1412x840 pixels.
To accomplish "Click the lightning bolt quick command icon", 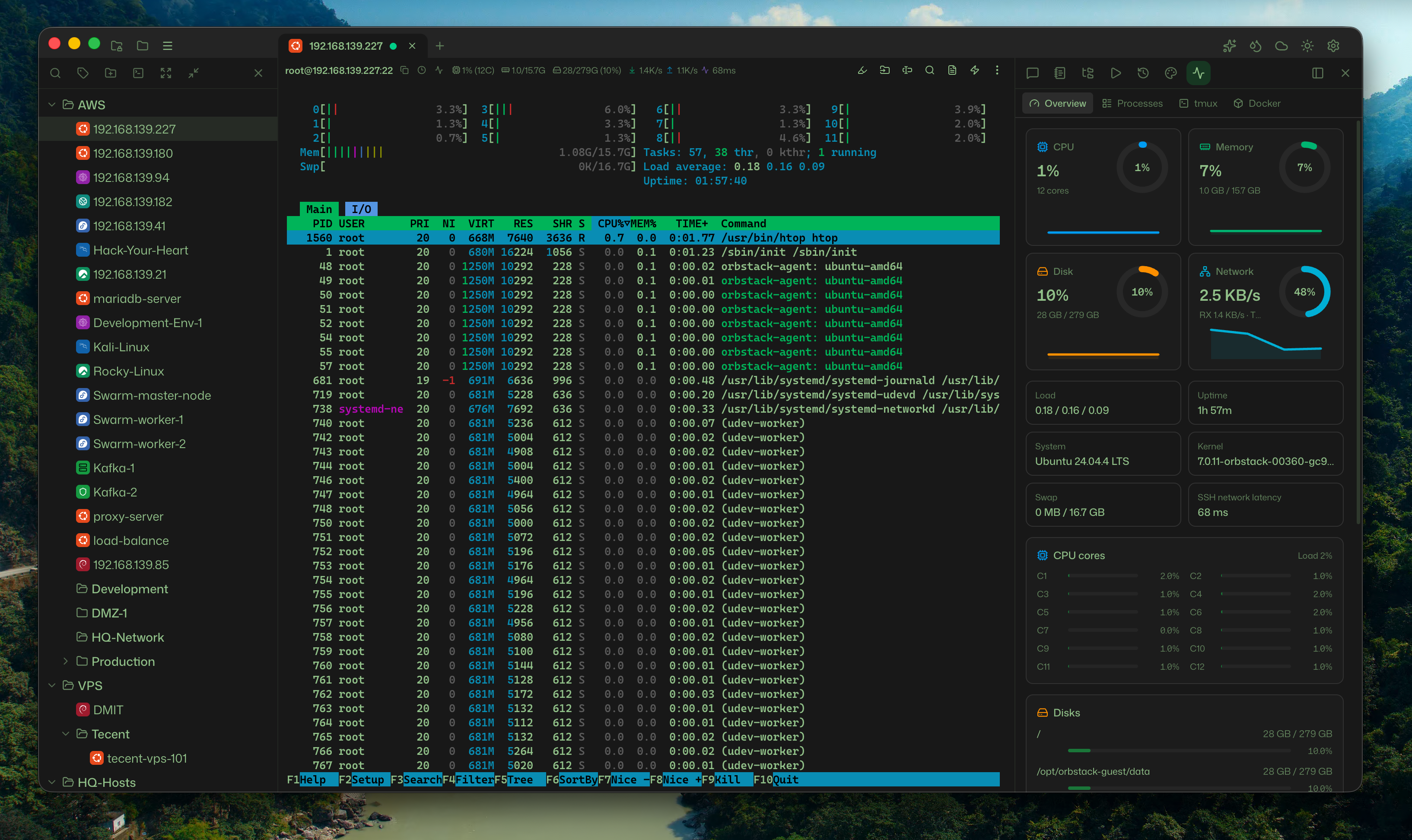I will pyautogui.click(x=975, y=70).
